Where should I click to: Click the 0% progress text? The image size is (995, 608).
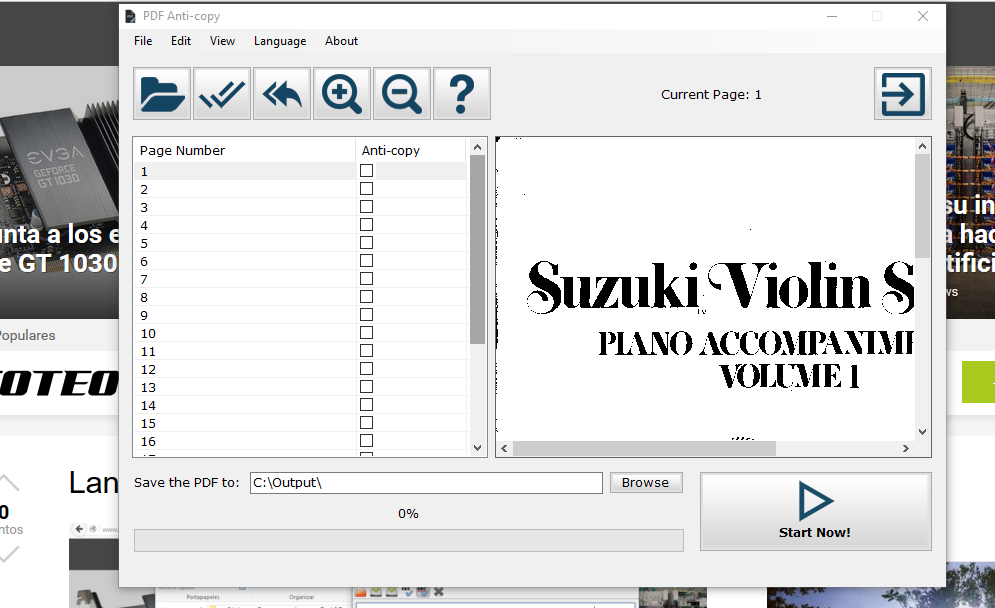[x=408, y=513]
